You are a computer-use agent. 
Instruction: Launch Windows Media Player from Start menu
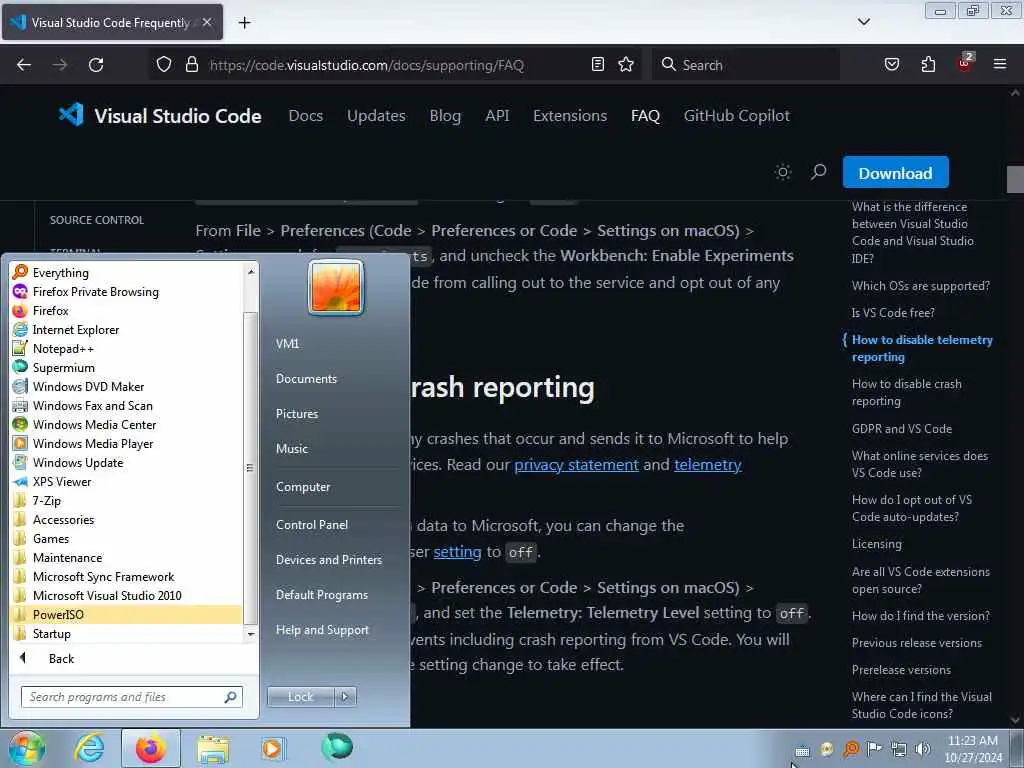pyautogui.click(x=93, y=443)
